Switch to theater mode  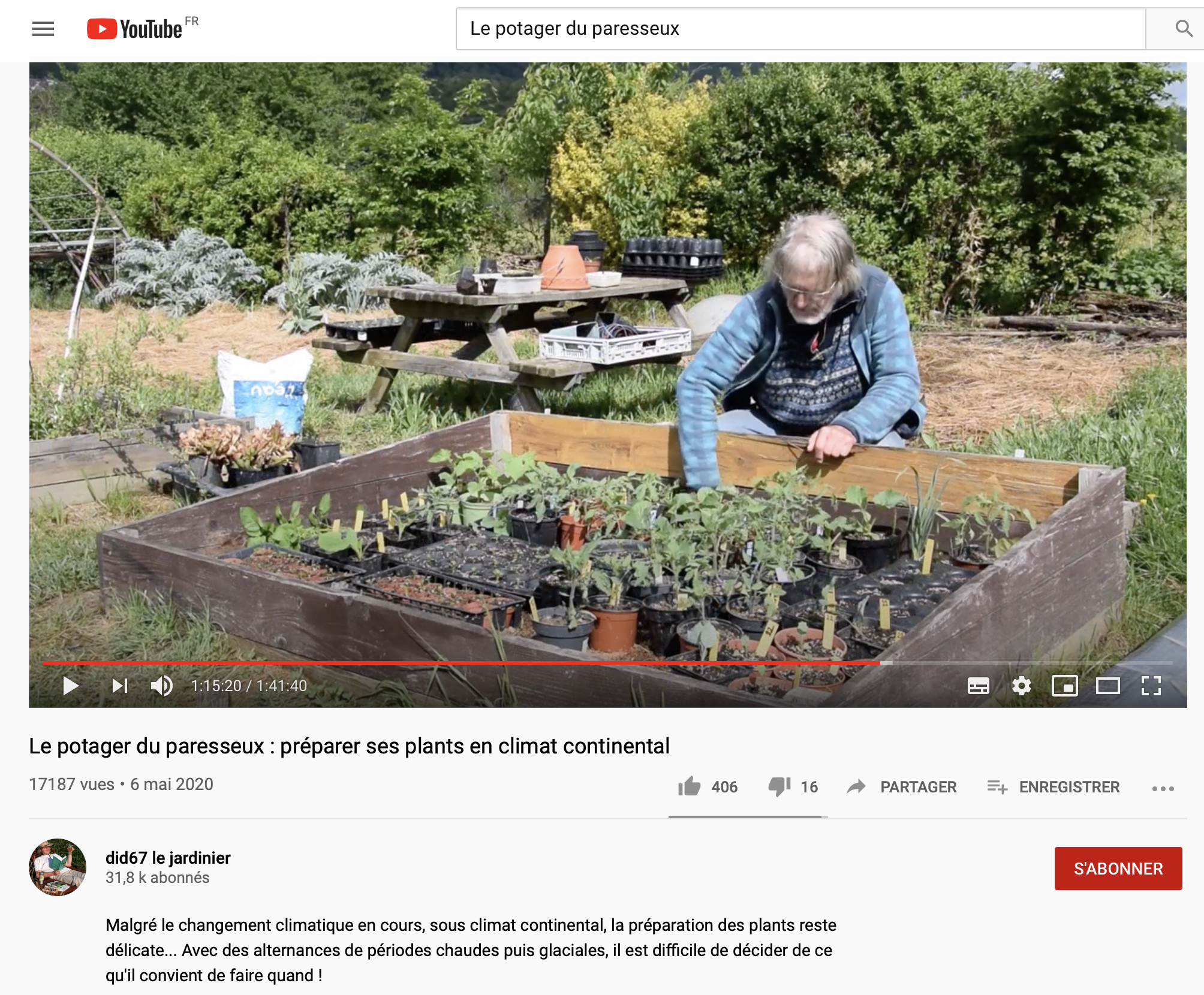pos(1108,686)
